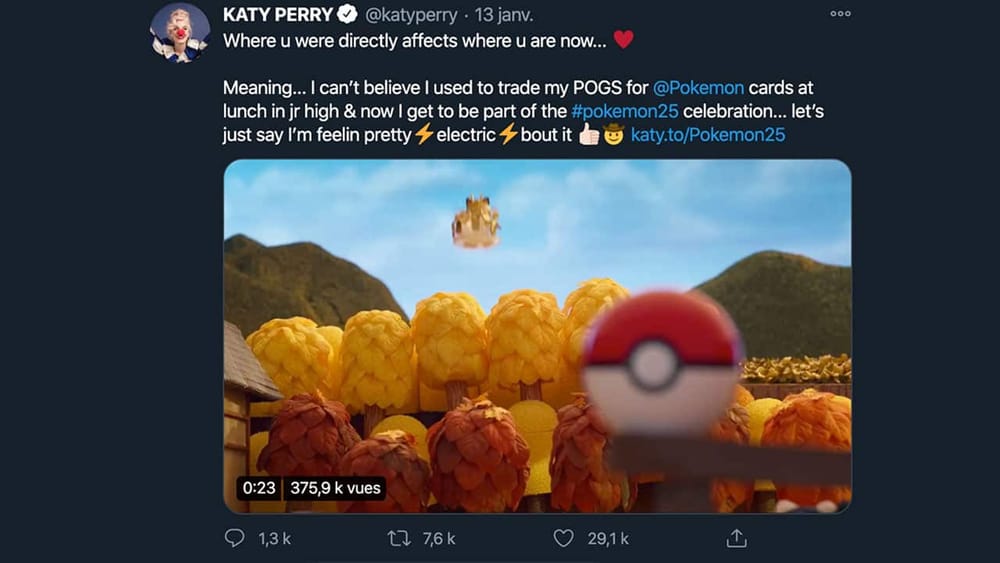Click Katy Perry's profile avatar
This screenshot has width=1000, height=563.
[180, 32]
